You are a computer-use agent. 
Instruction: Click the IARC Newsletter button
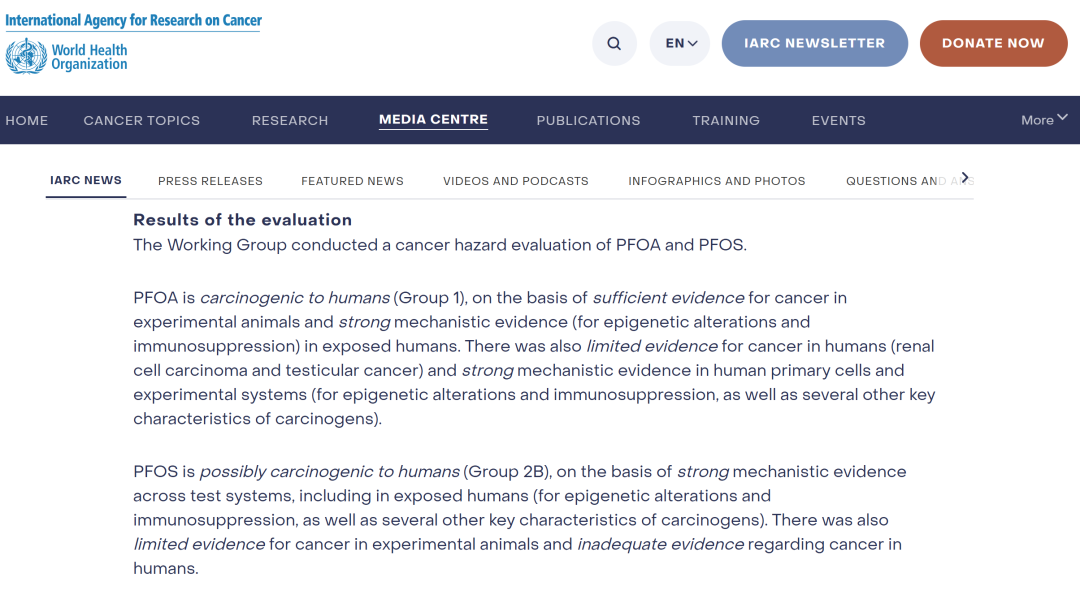814,44
